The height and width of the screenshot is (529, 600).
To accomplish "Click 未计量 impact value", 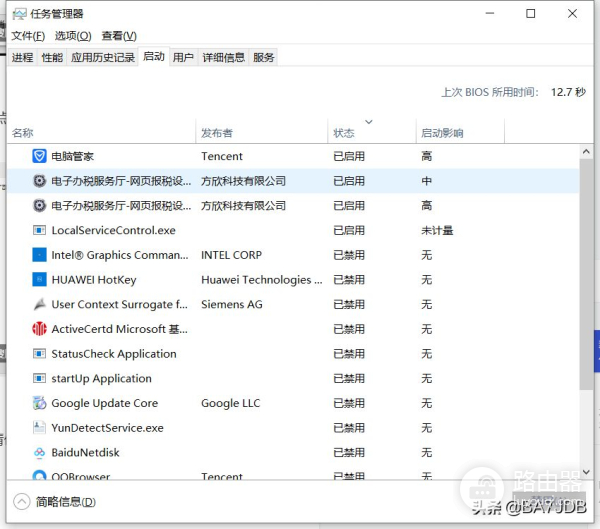I will (437, 230).
